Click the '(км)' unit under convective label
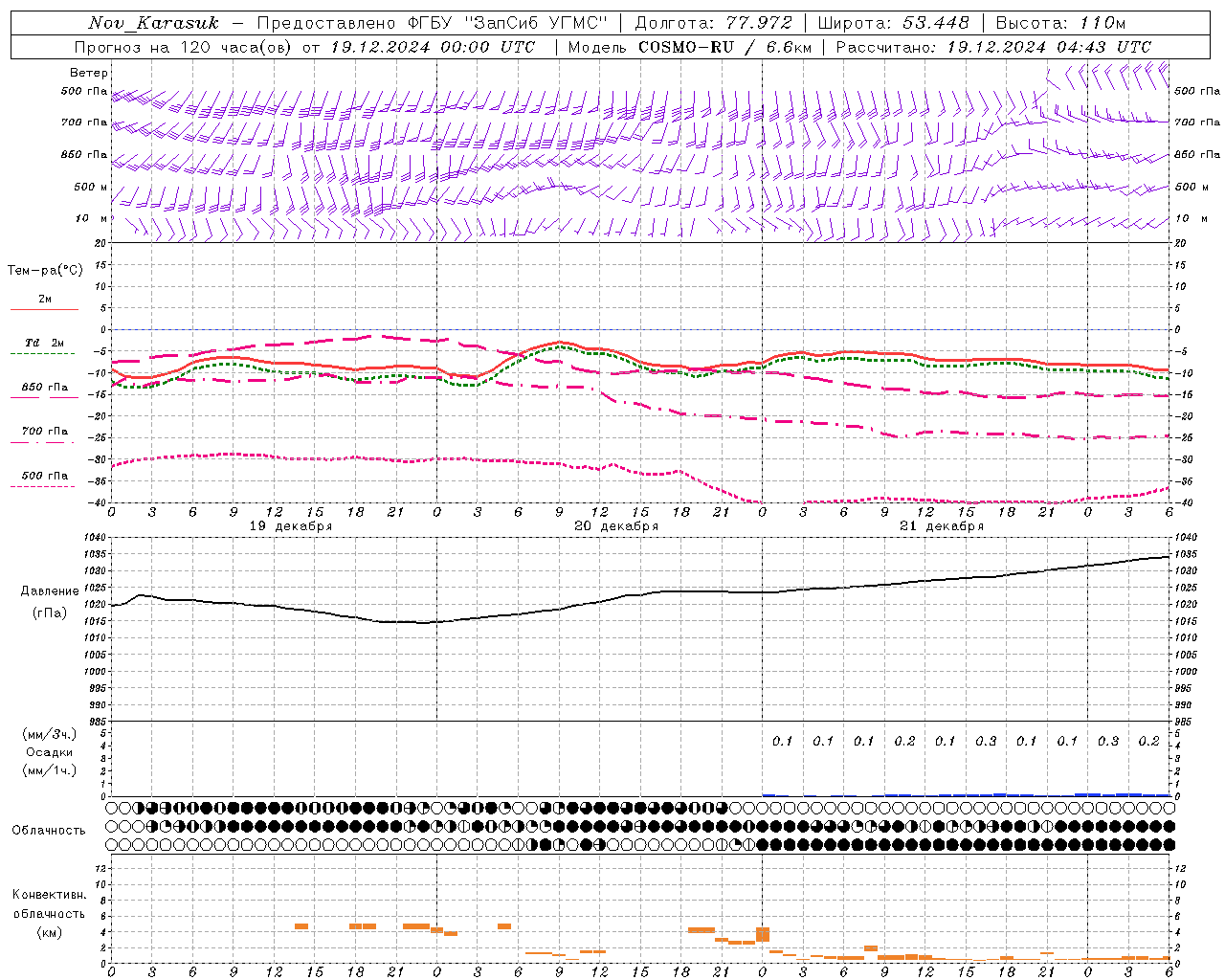 coord(50,932)
